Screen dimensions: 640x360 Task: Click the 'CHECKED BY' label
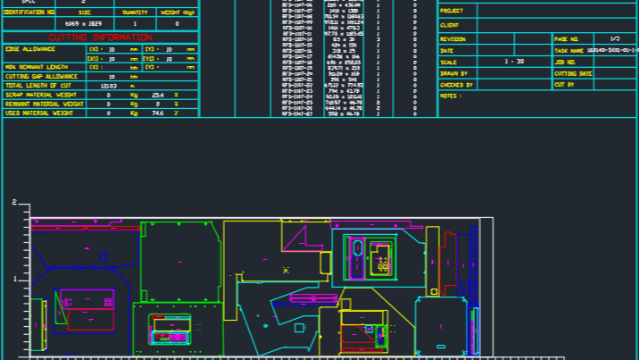click(x=456, y=85)
